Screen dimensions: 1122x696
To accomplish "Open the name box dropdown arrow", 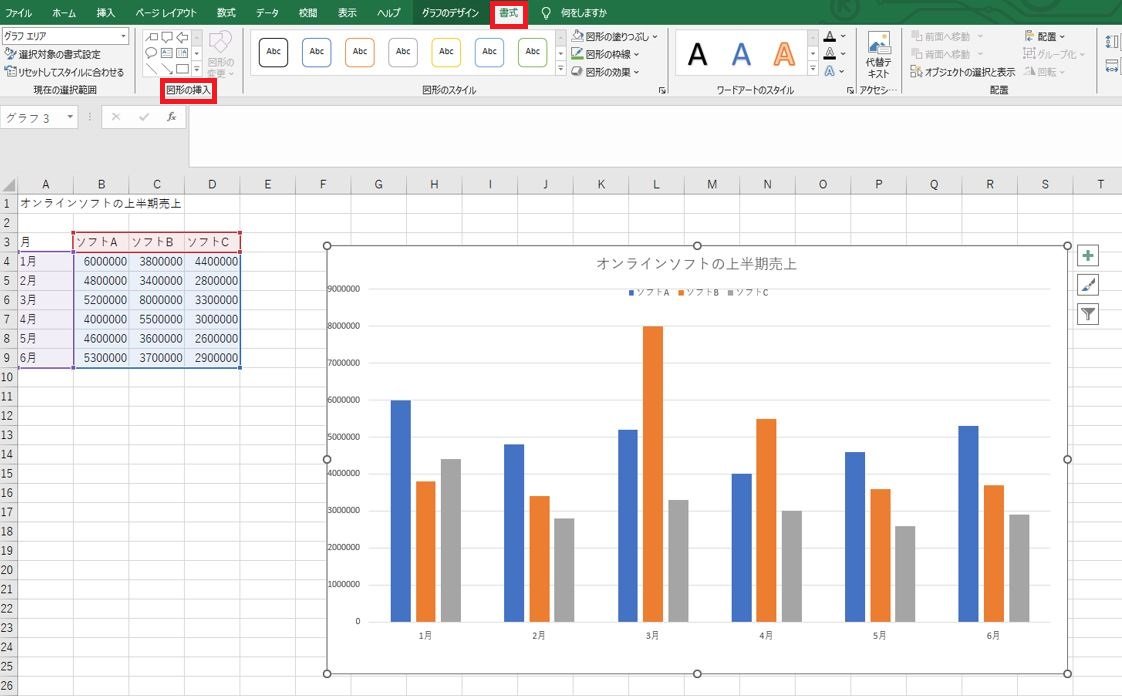I will pos(70,117).
